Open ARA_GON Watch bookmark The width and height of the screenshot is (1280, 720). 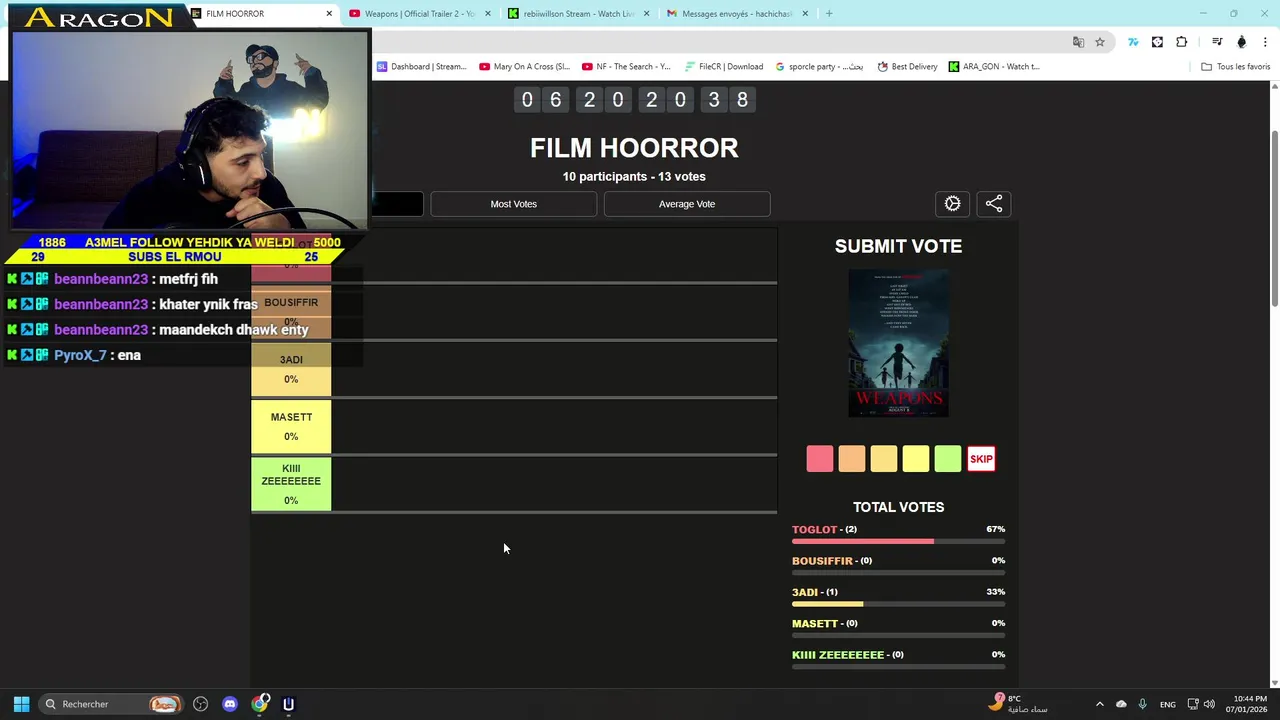pyautogui.click(x=994, y=67)
